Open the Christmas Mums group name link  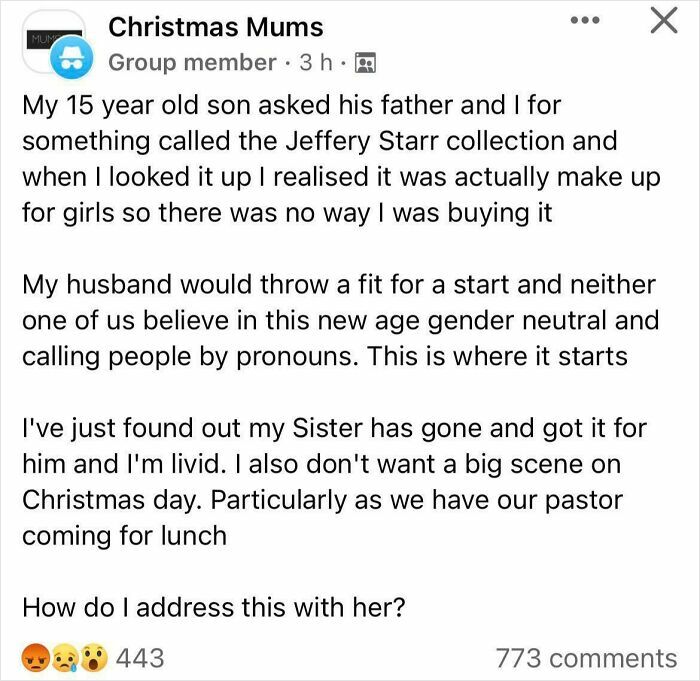[x=215, y=26]
